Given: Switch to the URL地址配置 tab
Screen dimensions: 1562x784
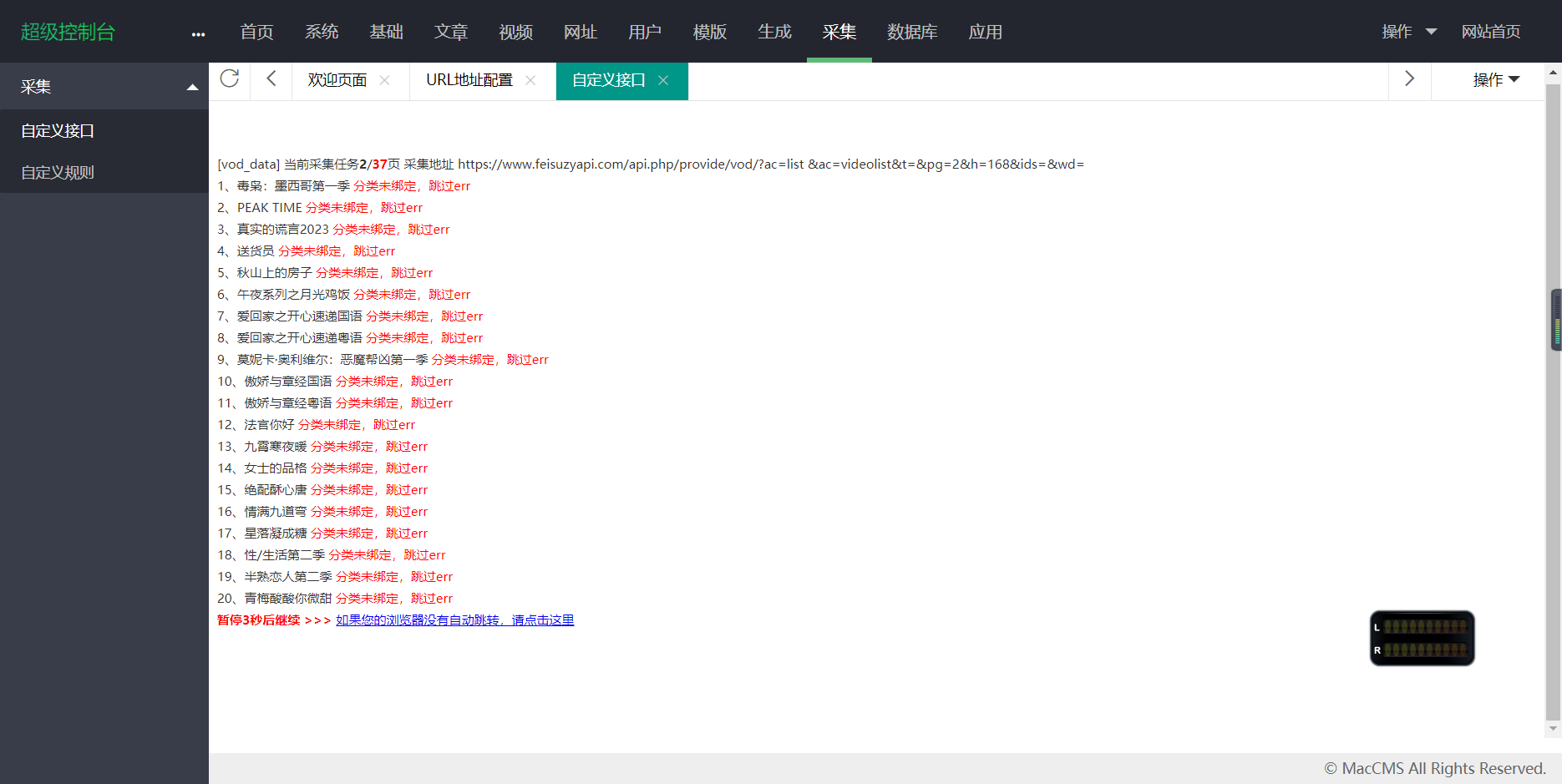Looking at the screenshot, I should [x=469, y=80].
